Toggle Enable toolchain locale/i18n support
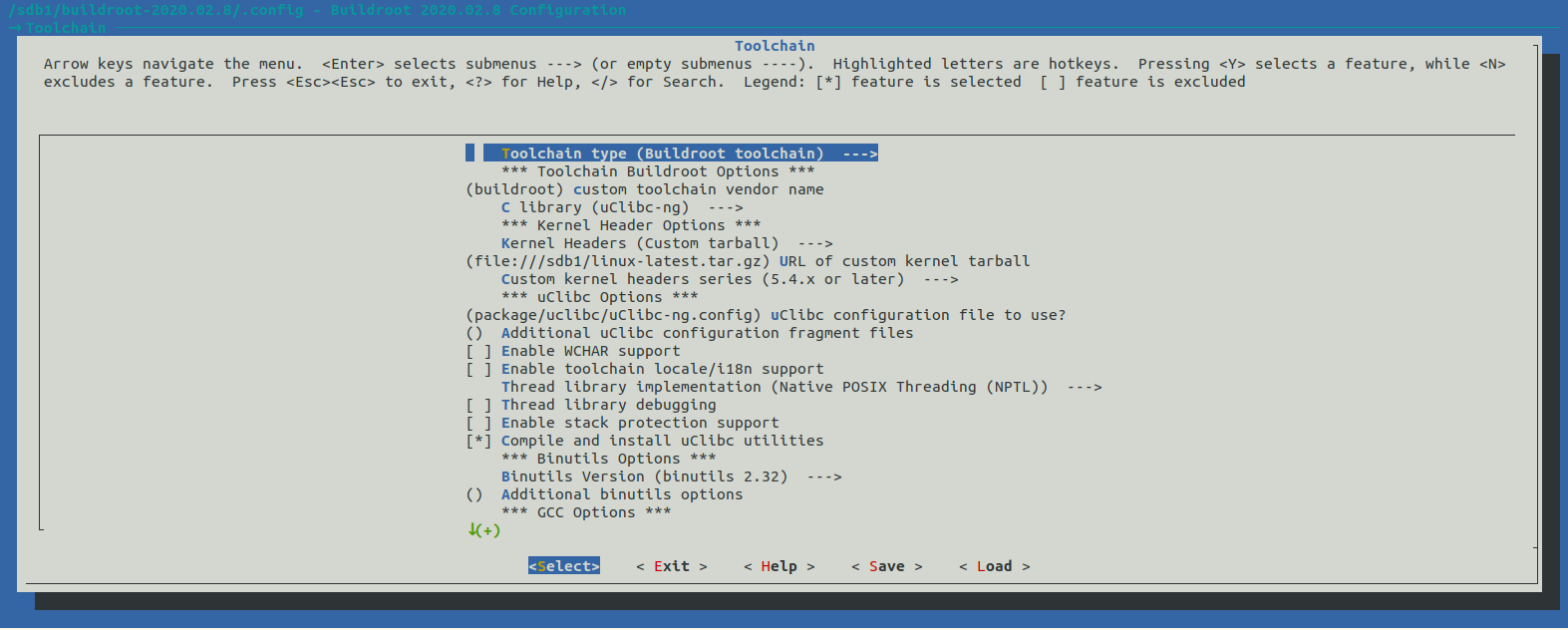 point(645,369)
